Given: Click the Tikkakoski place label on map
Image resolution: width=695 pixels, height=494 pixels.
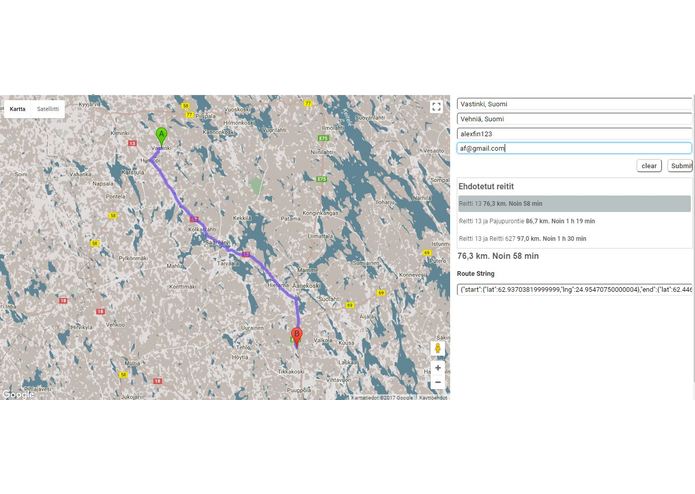Looking at the screenshot, I should (x=291, y=372).
